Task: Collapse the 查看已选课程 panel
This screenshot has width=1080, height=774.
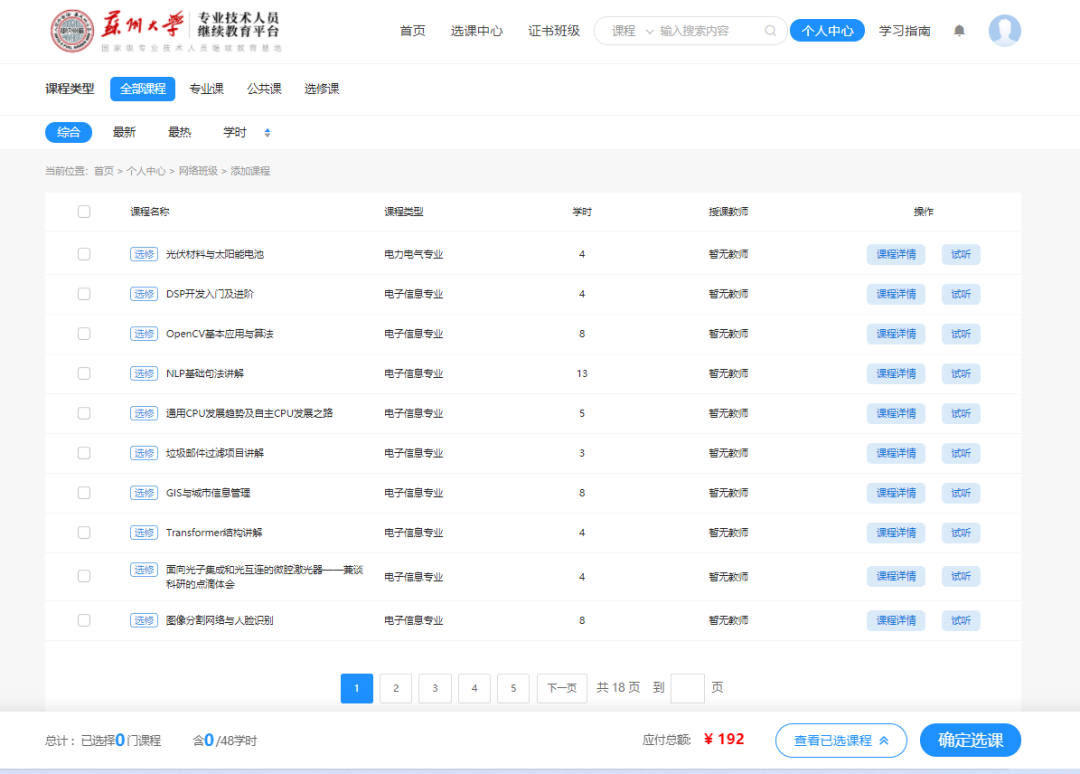Action: [840, 740]
